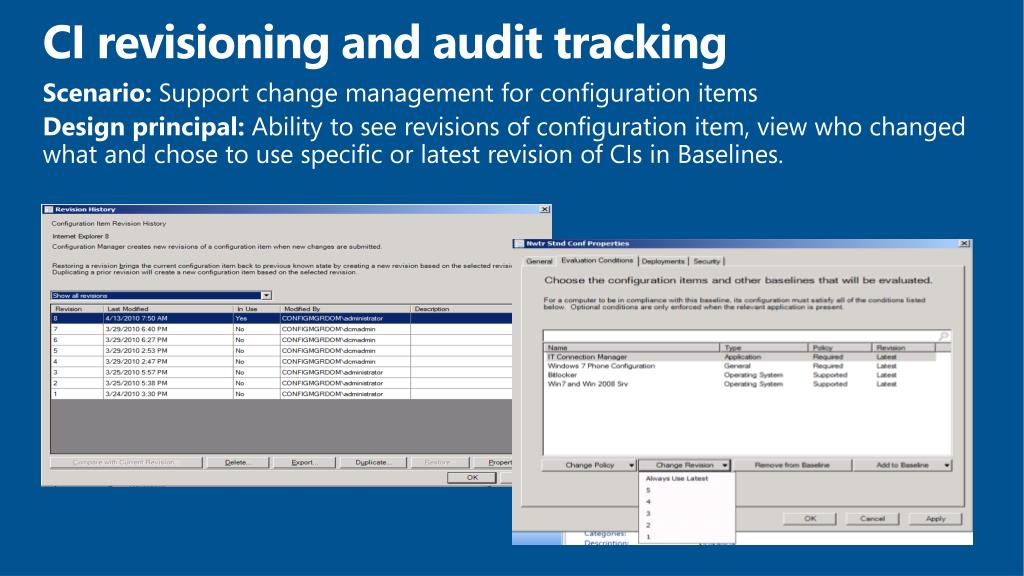Open the Deployments tab
This screenshot has width=1024, height=576.
coord(663,261)
